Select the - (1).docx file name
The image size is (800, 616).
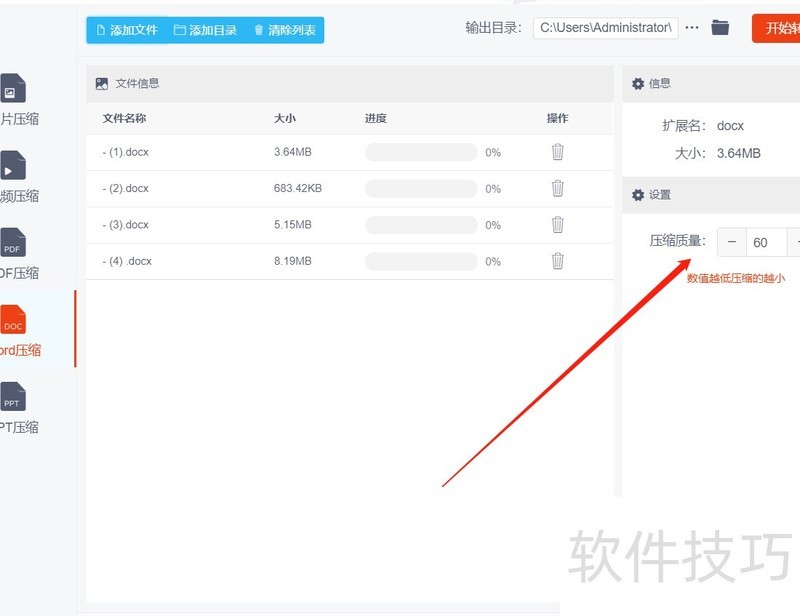coord(126,152)
